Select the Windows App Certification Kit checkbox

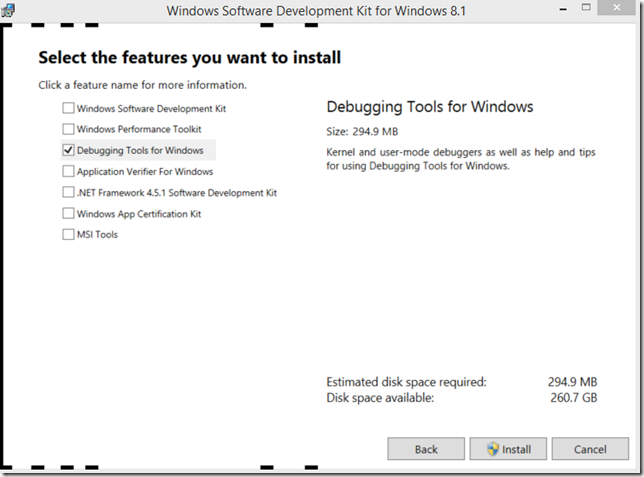point(68,213)
